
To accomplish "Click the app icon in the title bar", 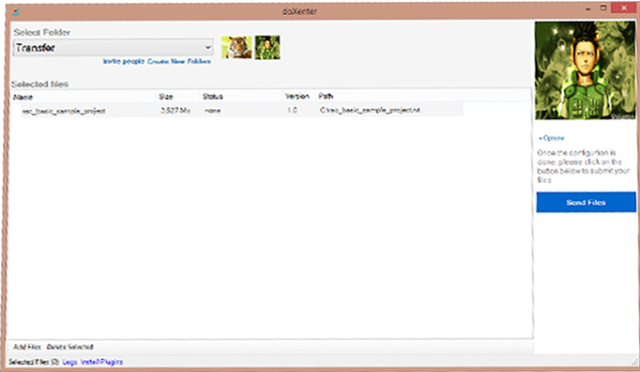I will click(16, 11).
